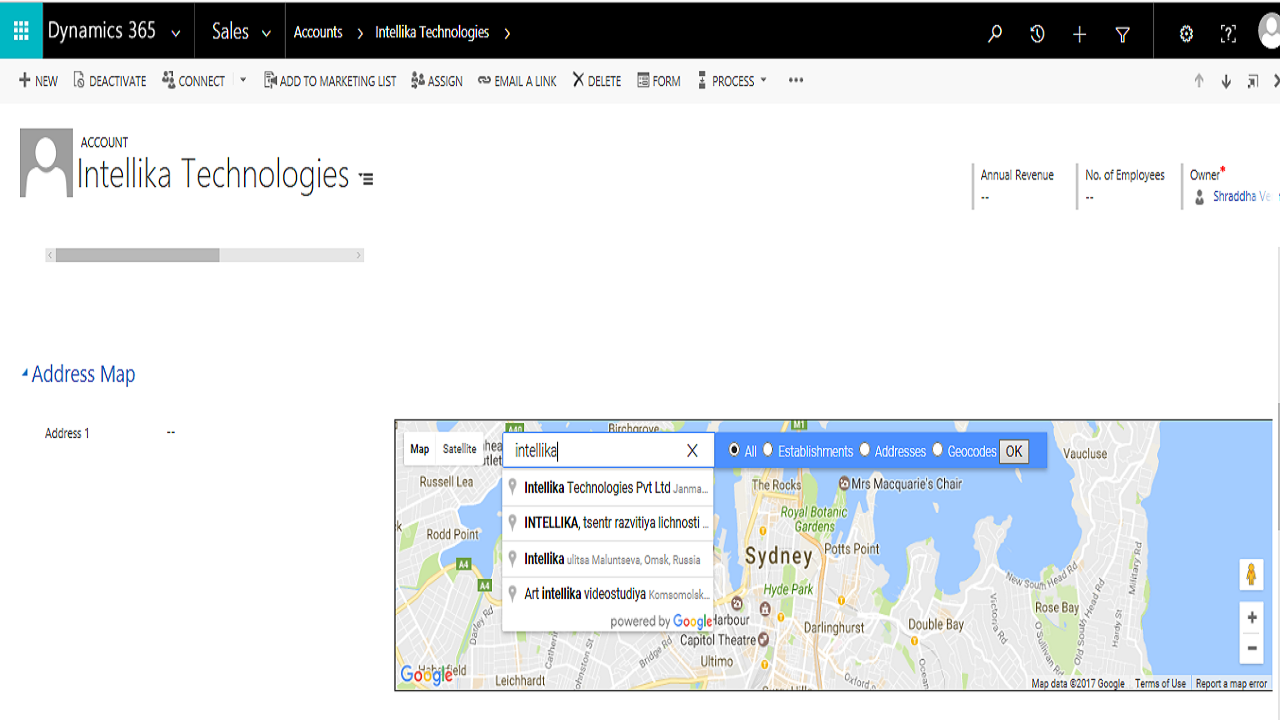Click Accounts in the breadcrumb
Screen dimensions: 1280x720
click(x=318, y=32)
